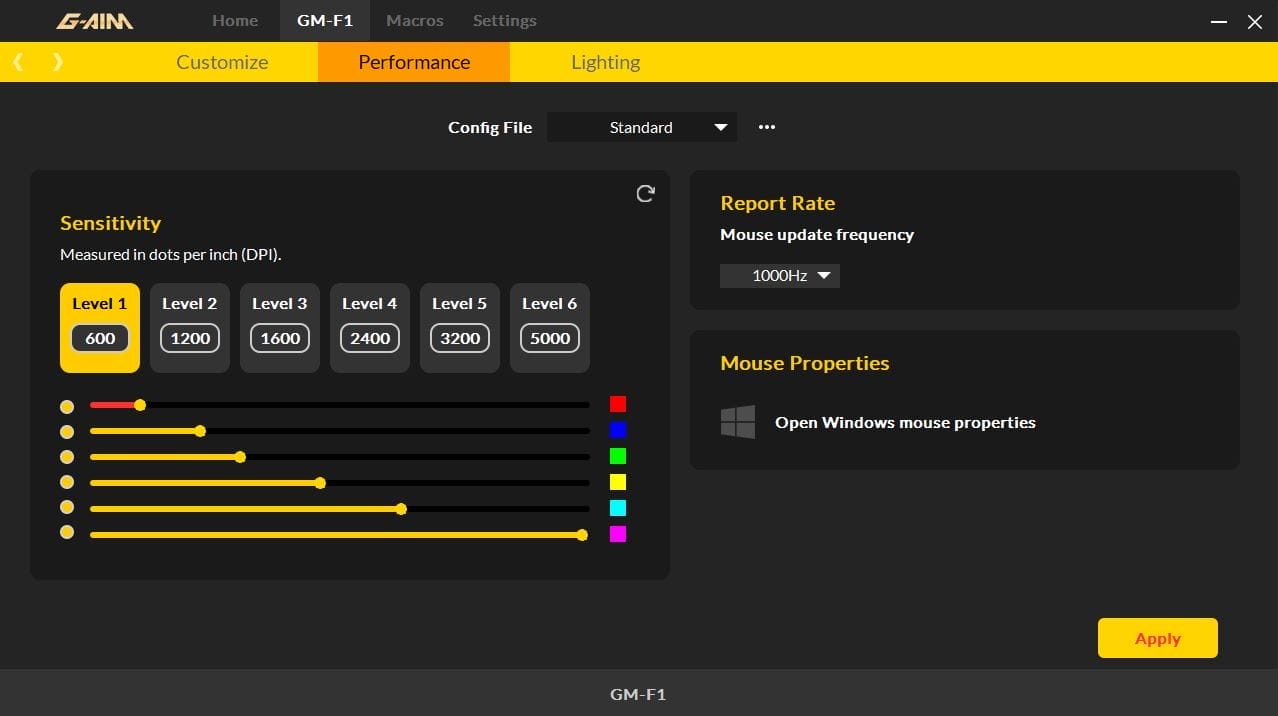Open config file options via three-dots icon
Screen dimensions: 1278x716
[767, 127]
